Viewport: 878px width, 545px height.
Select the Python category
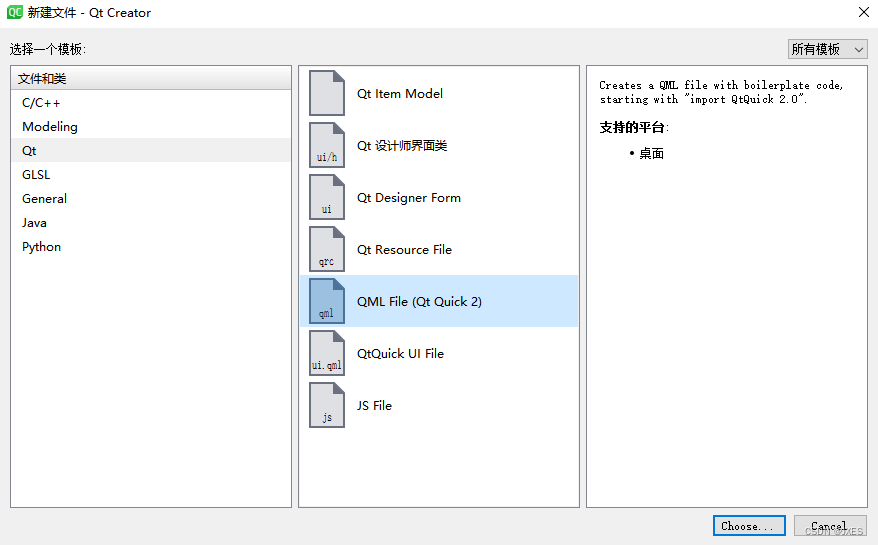(151, 247)
